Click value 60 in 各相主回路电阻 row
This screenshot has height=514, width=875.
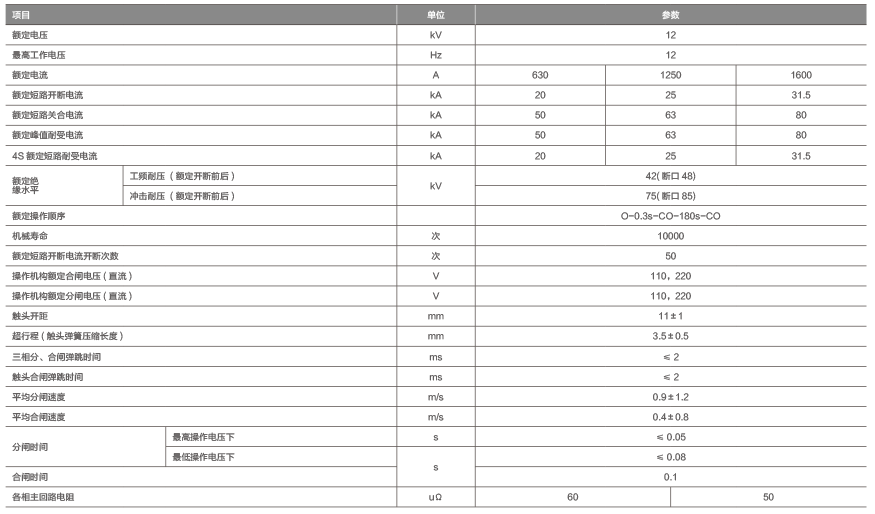[573, 498]
